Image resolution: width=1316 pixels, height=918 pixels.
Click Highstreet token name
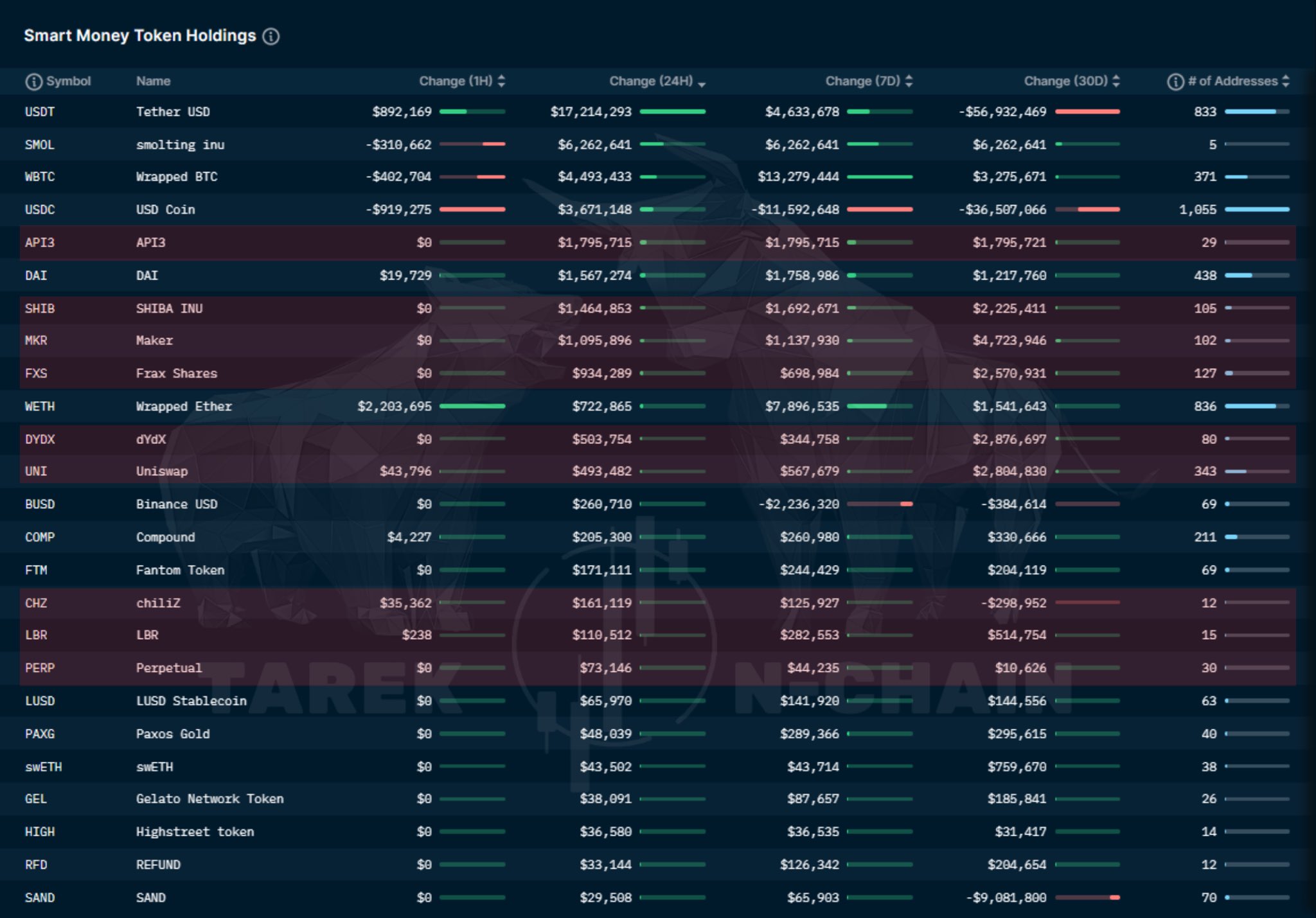coord(195,832)
